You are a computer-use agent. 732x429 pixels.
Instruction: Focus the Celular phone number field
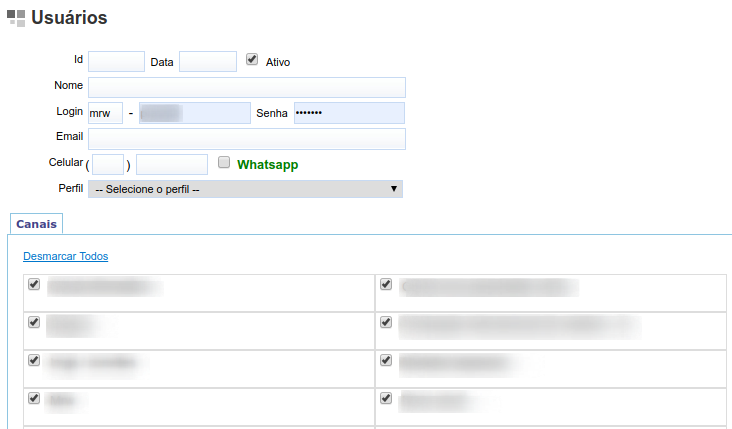(x=171, y=164)
